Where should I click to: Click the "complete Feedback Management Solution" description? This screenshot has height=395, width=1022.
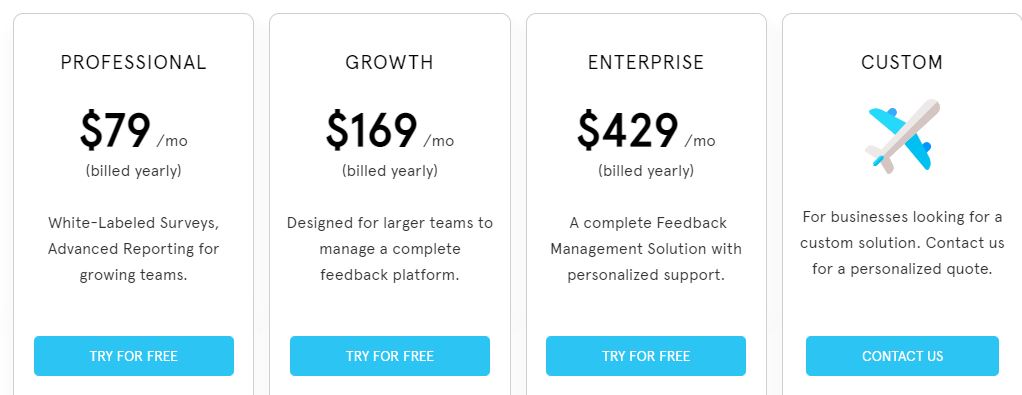(646, 249)
